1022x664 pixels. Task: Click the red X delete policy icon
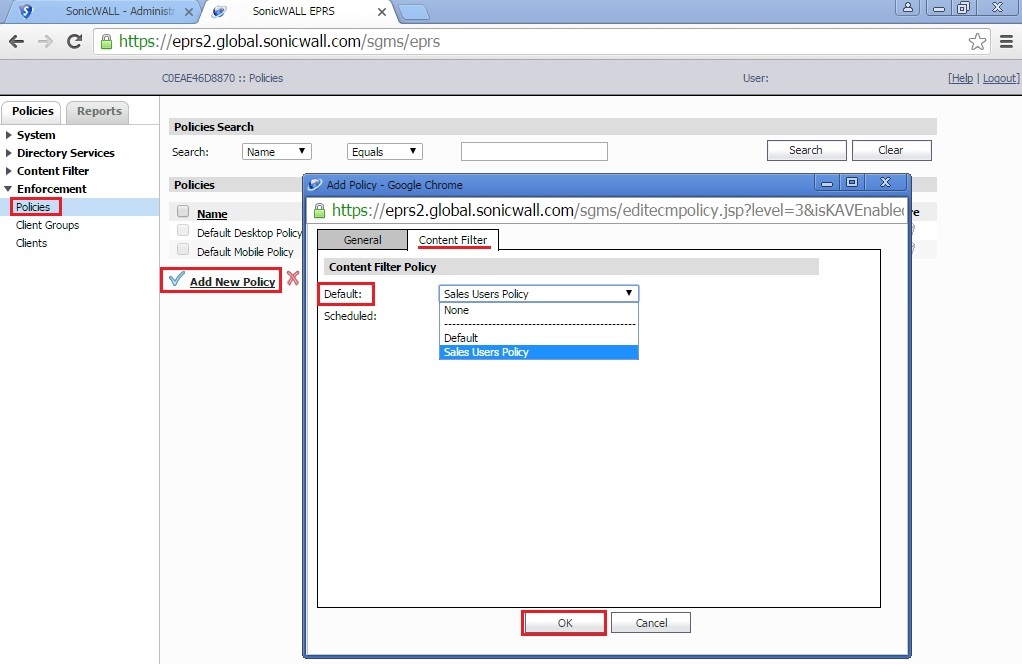pyautogui.click(x=293, y=279)
